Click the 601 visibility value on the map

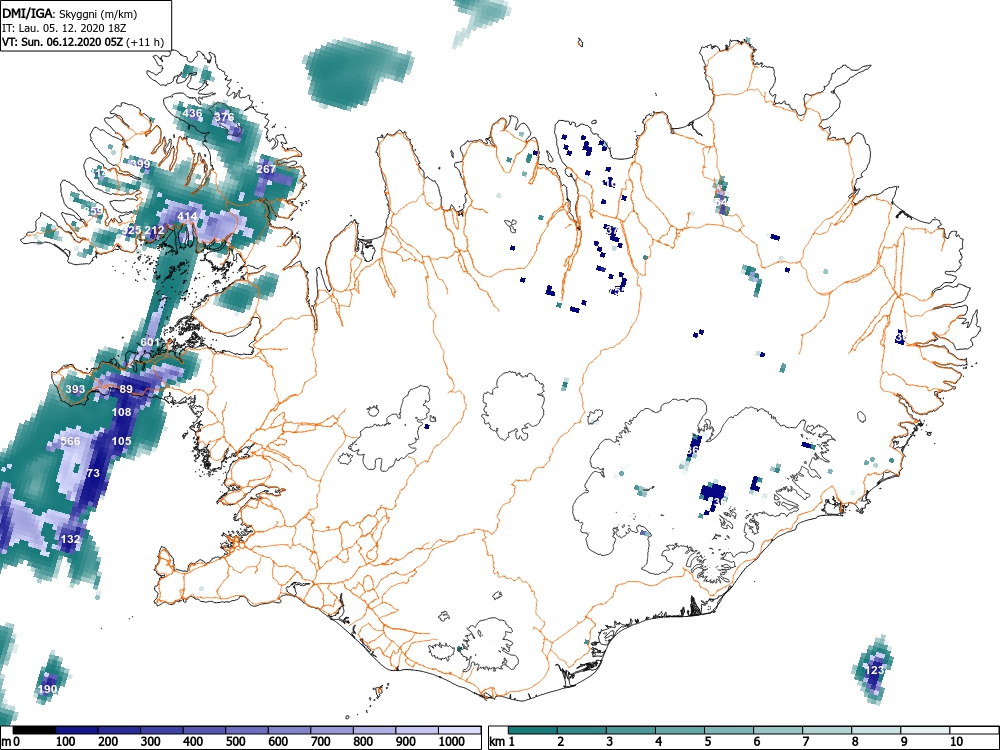pyautogui.click(x=150, y=342)
